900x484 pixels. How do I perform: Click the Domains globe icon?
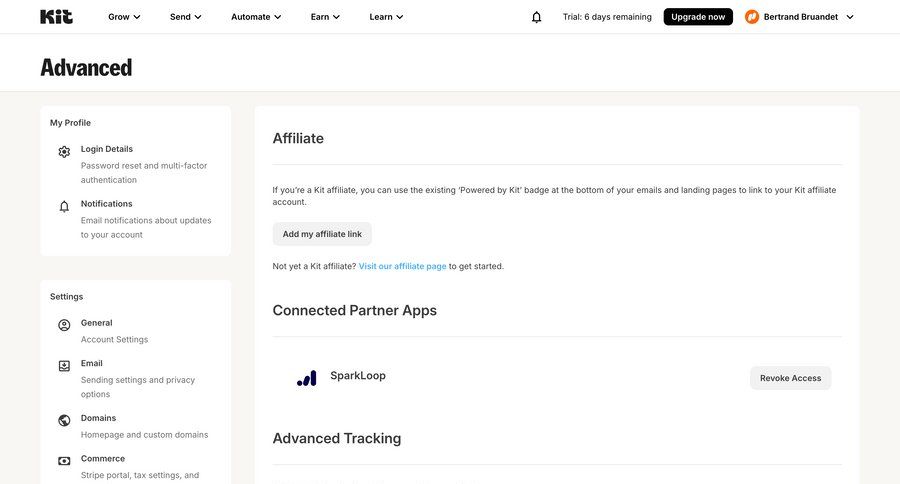(x=64, y=420)
